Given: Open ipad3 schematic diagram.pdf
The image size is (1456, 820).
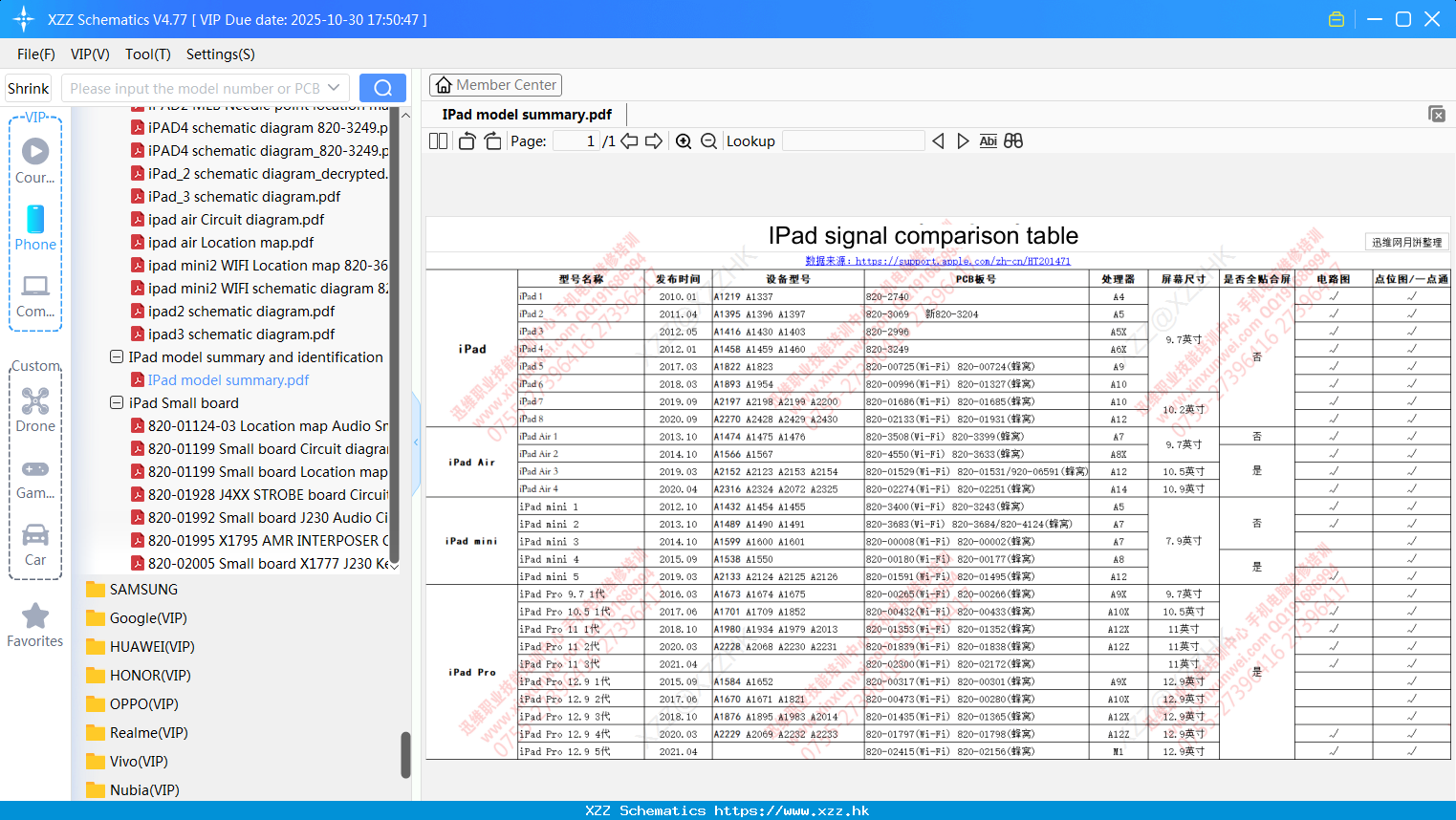Looking at the screenshot, I should pos(241,334).
